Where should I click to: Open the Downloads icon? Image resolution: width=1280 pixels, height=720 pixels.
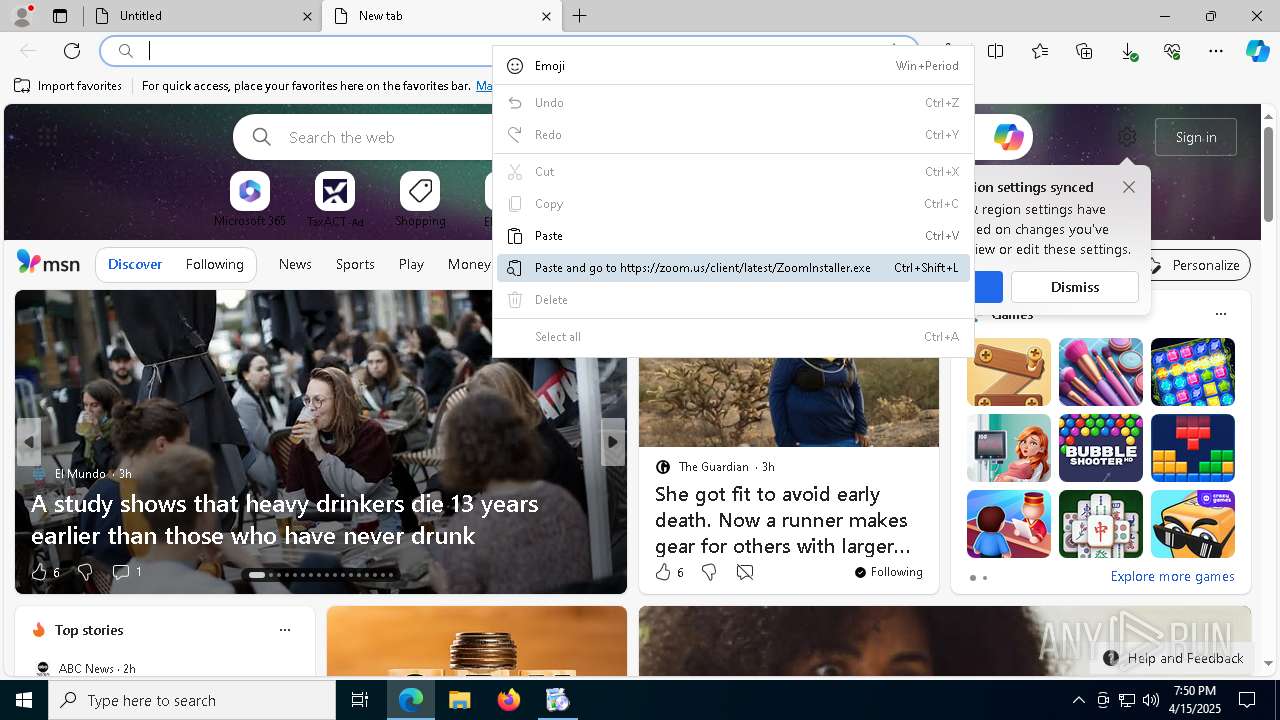(x=1128, y=51)
